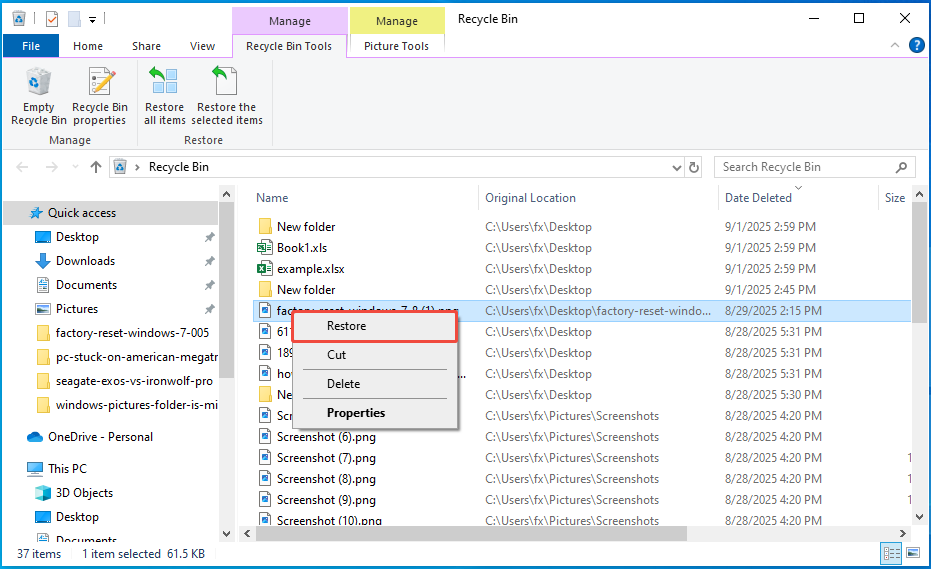Sort by the Date Deleted column
The image size is (931, 569).
point(758,198)
